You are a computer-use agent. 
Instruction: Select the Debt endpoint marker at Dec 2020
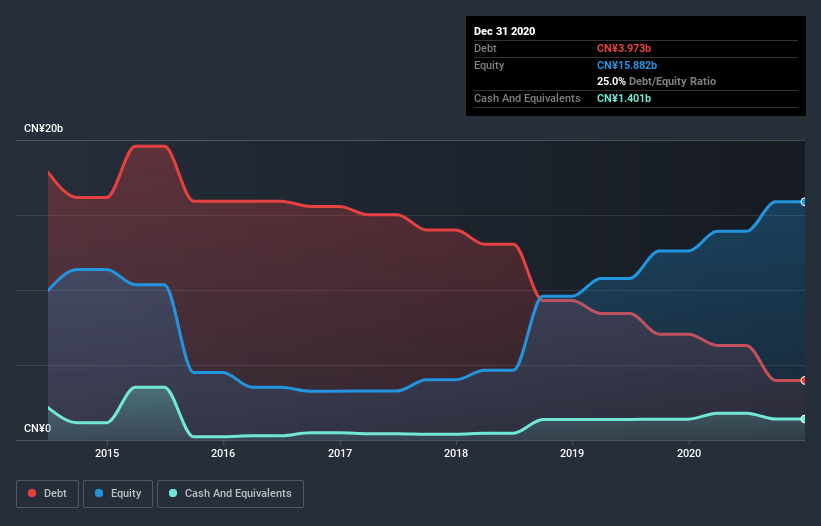pos(804,380)
